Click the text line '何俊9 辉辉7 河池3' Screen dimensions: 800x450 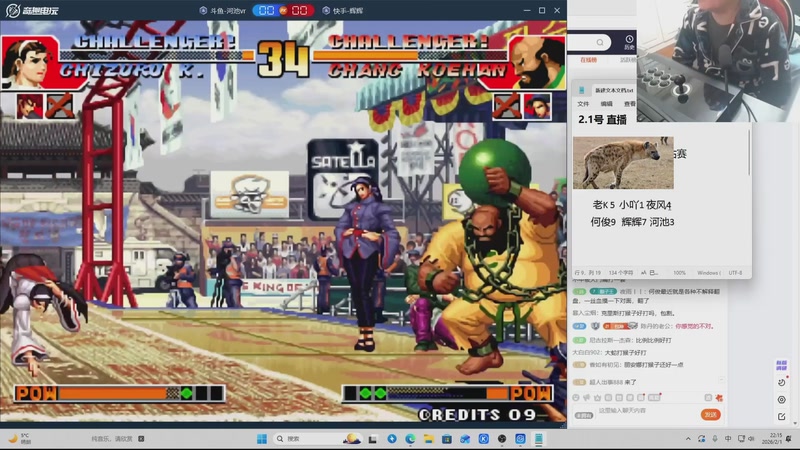click(x=632, y=221)
